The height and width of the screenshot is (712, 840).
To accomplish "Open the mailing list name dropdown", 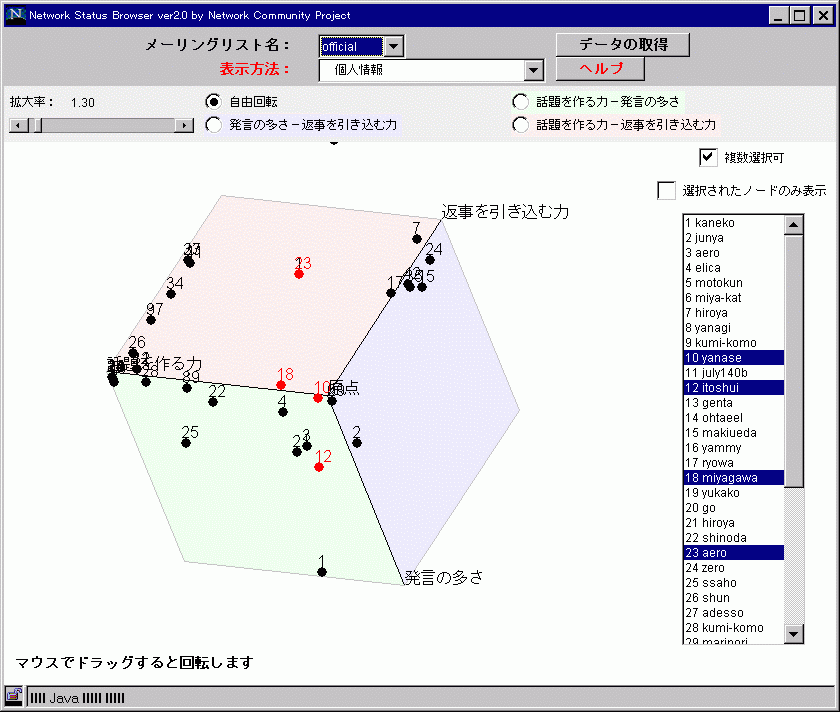I will point(394,46).
